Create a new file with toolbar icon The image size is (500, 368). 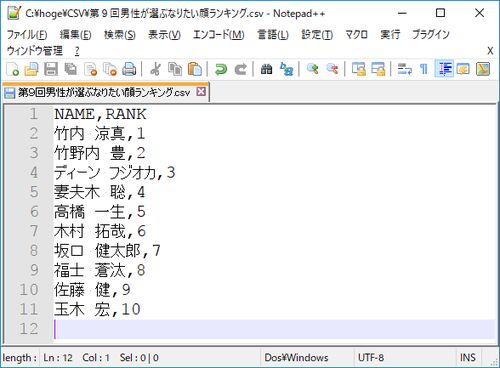pyautogui.click(x=12, y=69)
